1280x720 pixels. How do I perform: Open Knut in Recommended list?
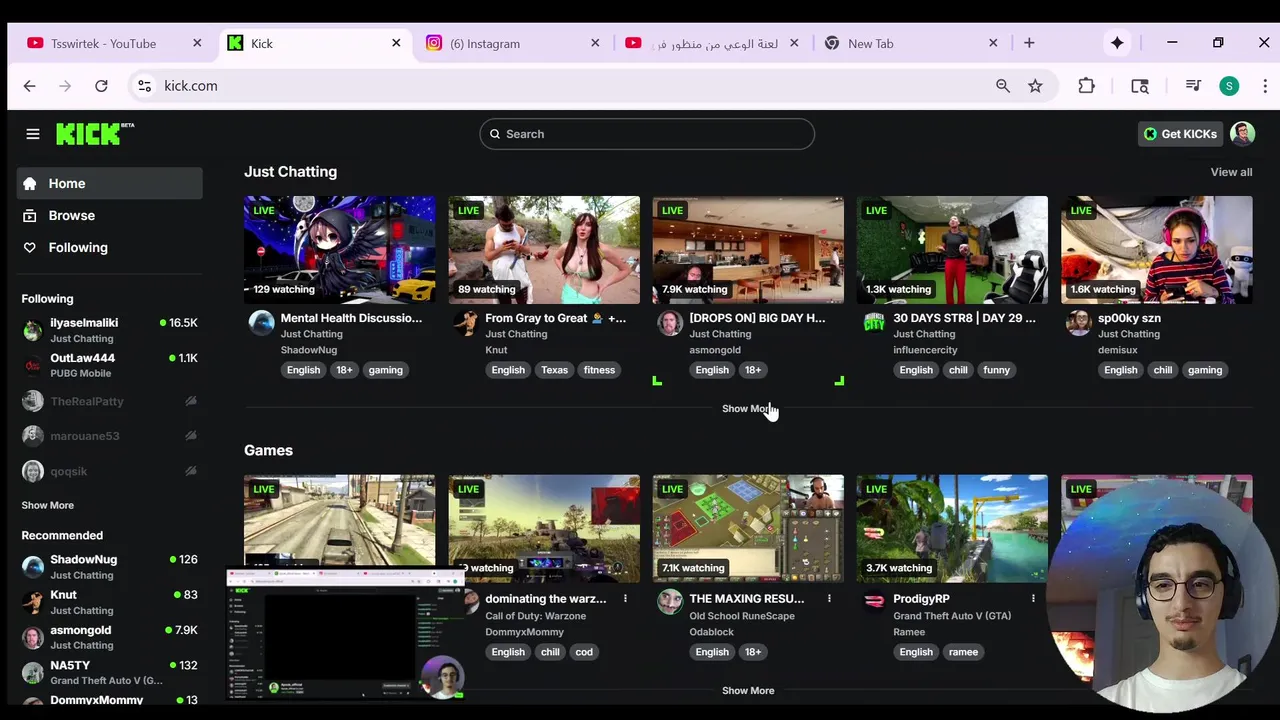(x=110, y=602)
